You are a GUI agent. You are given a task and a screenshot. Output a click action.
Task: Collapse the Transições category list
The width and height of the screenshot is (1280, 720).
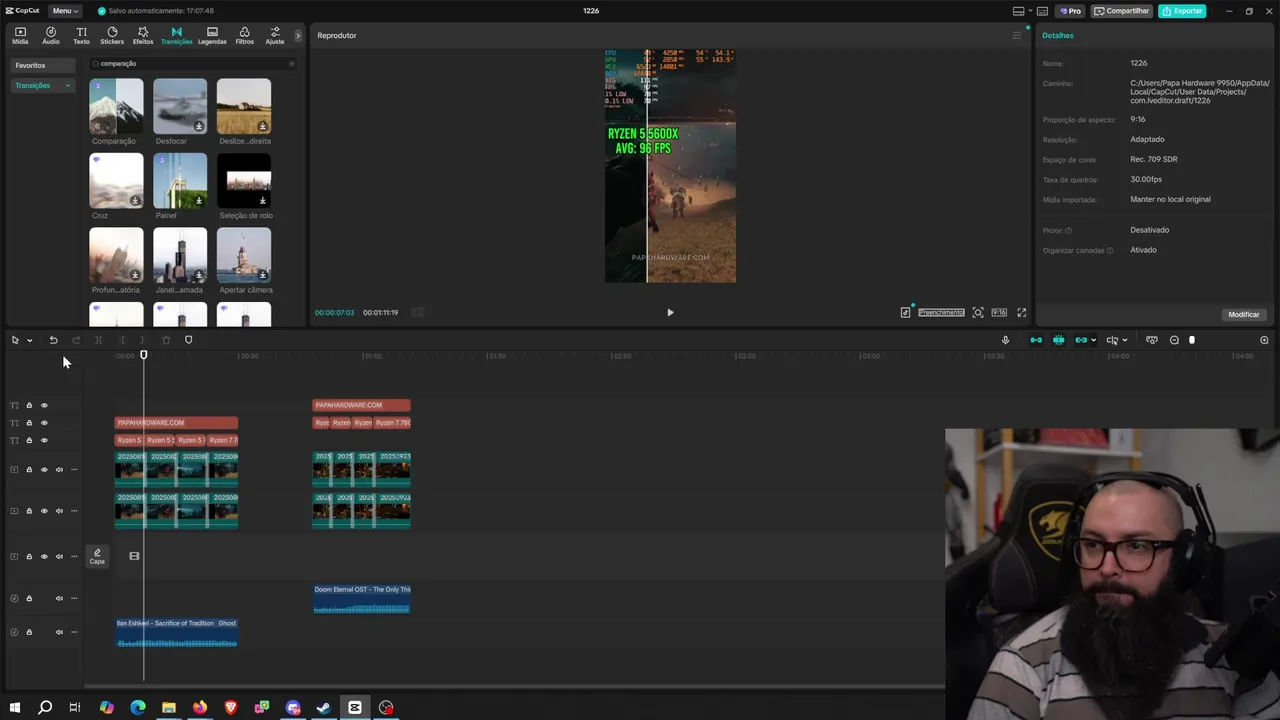68,86
